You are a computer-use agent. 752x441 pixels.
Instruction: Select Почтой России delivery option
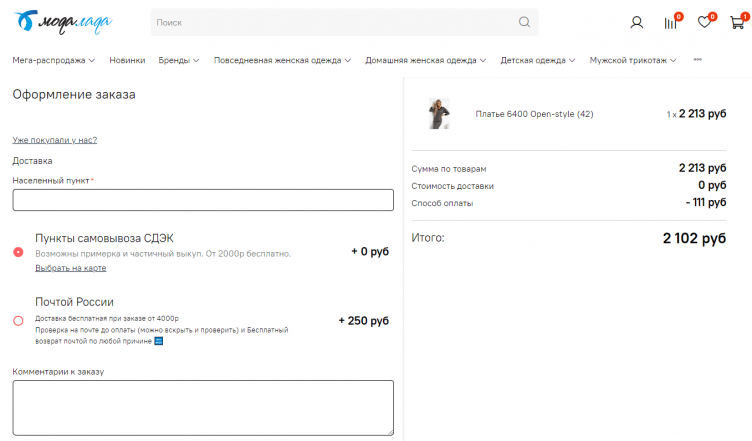[18, 321]
